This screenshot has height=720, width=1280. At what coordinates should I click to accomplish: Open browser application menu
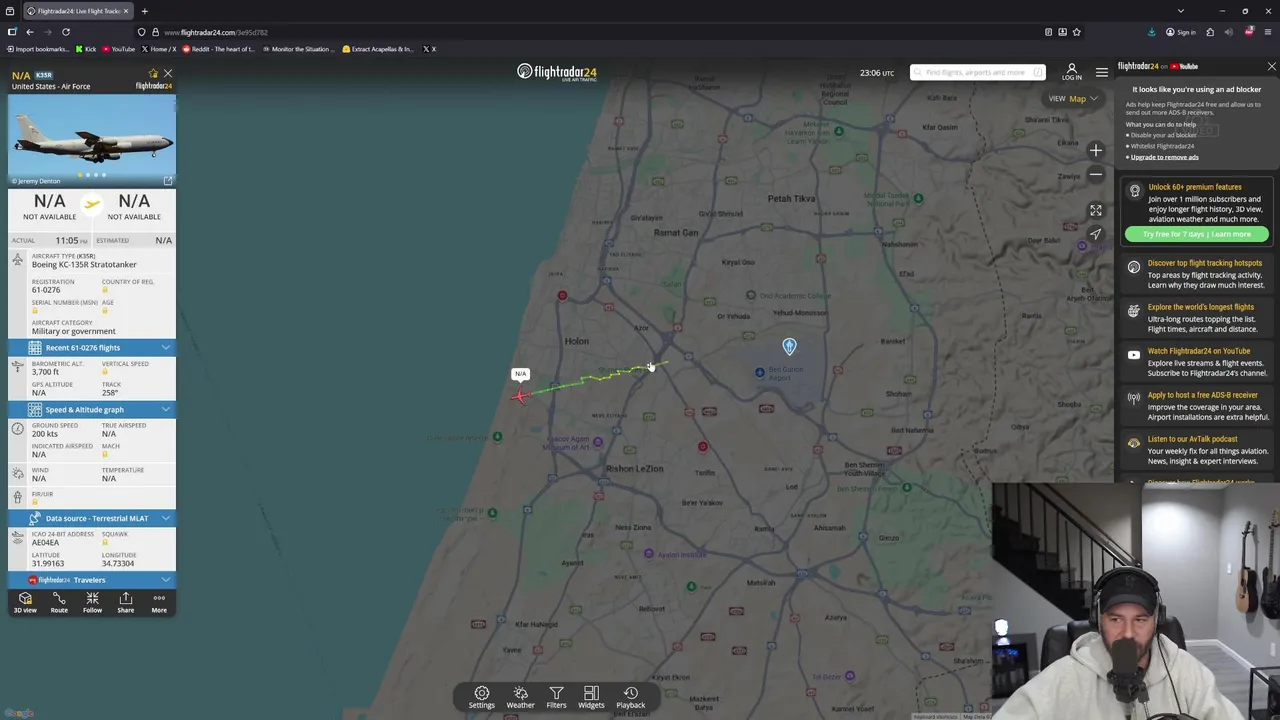point(1267,32)
